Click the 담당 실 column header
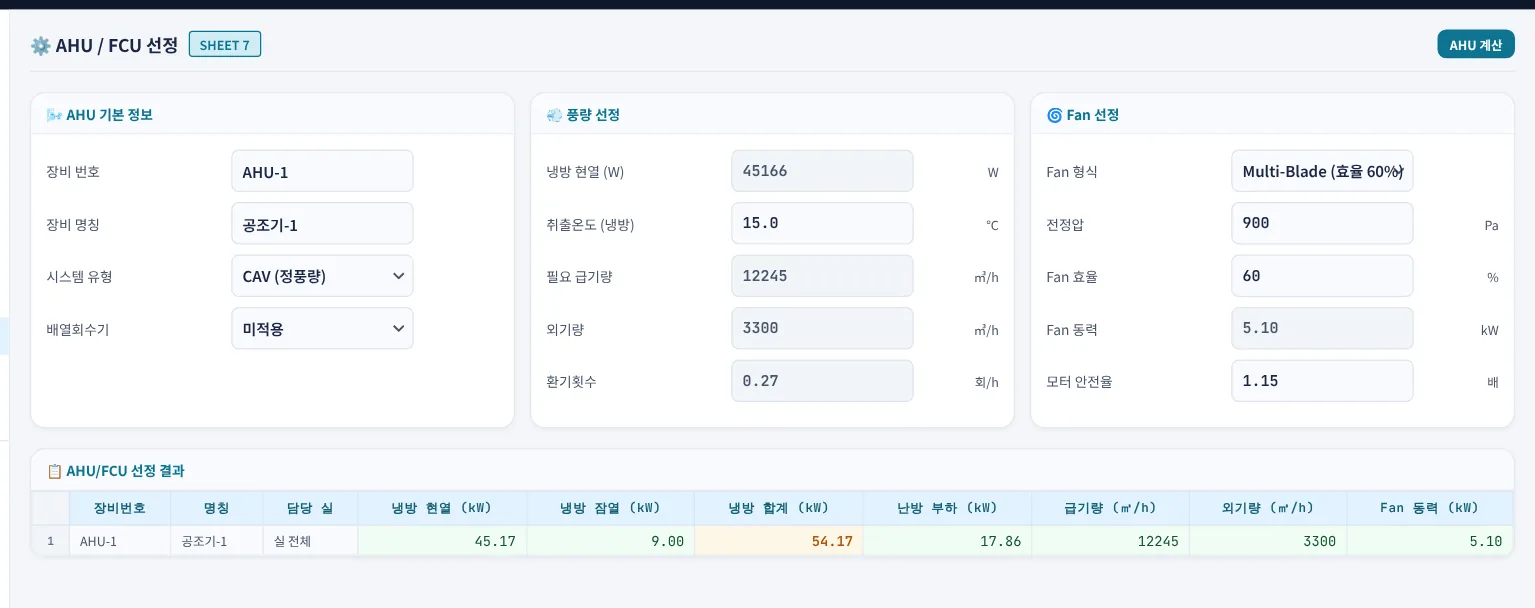 click(310, 508)
